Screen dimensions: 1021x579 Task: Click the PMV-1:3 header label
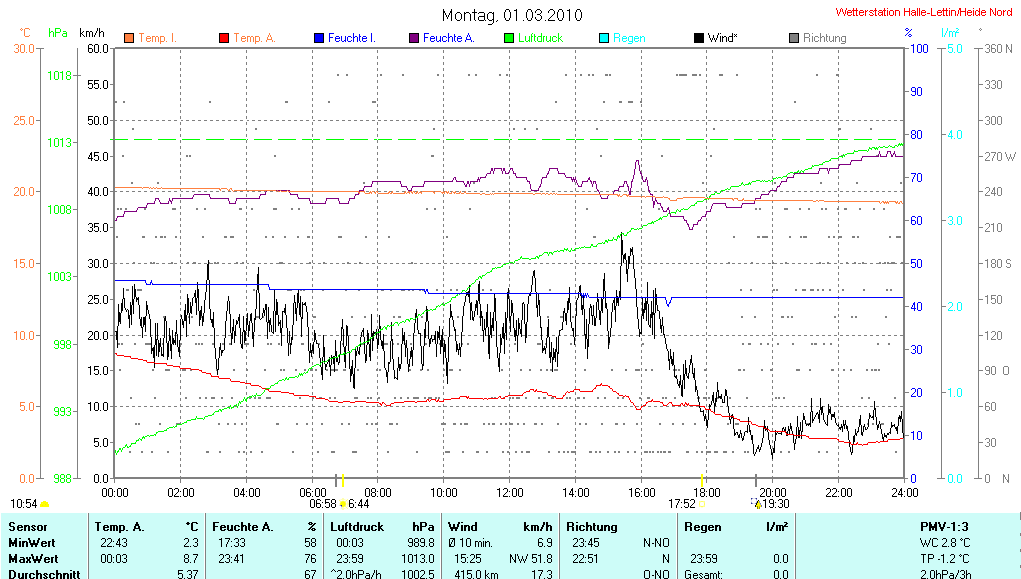tap(946, 526)
